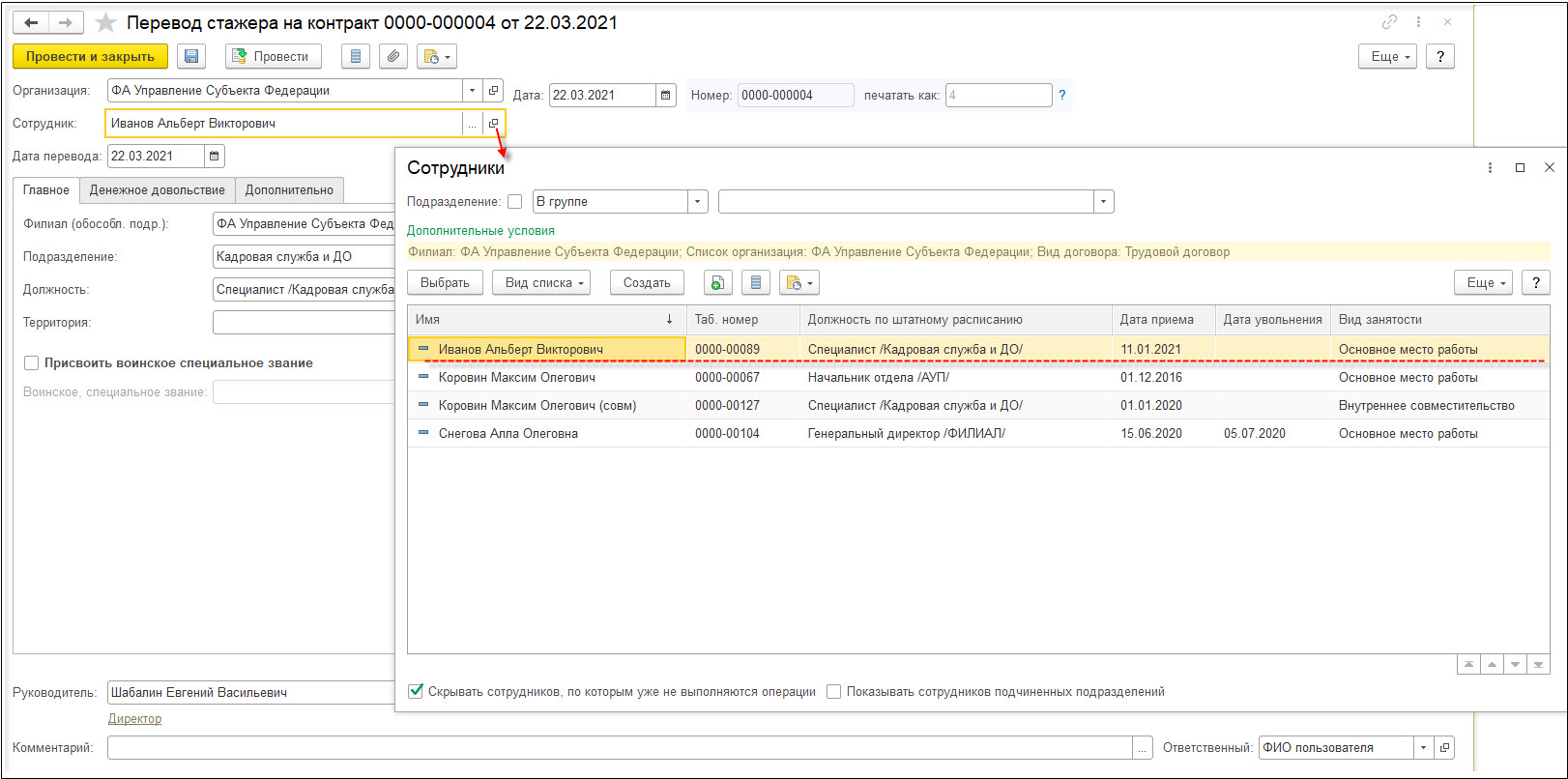Image resolution: width=1568 pixels, height=779 pixels.
Task: Sort list by Имя column header
Action: pos(547,319)
